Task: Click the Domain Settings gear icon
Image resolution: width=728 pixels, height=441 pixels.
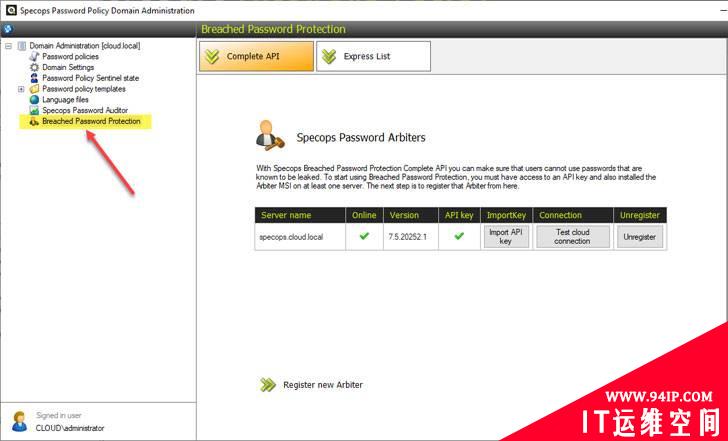Action: (x=34, y=67)
